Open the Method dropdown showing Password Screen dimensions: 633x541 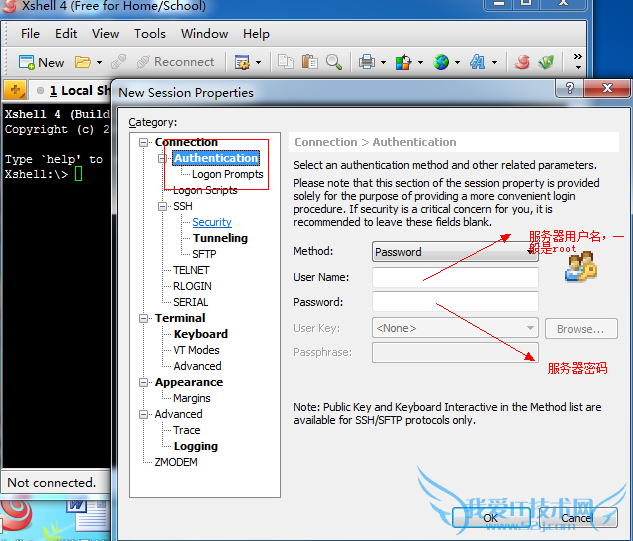[455, 252]
